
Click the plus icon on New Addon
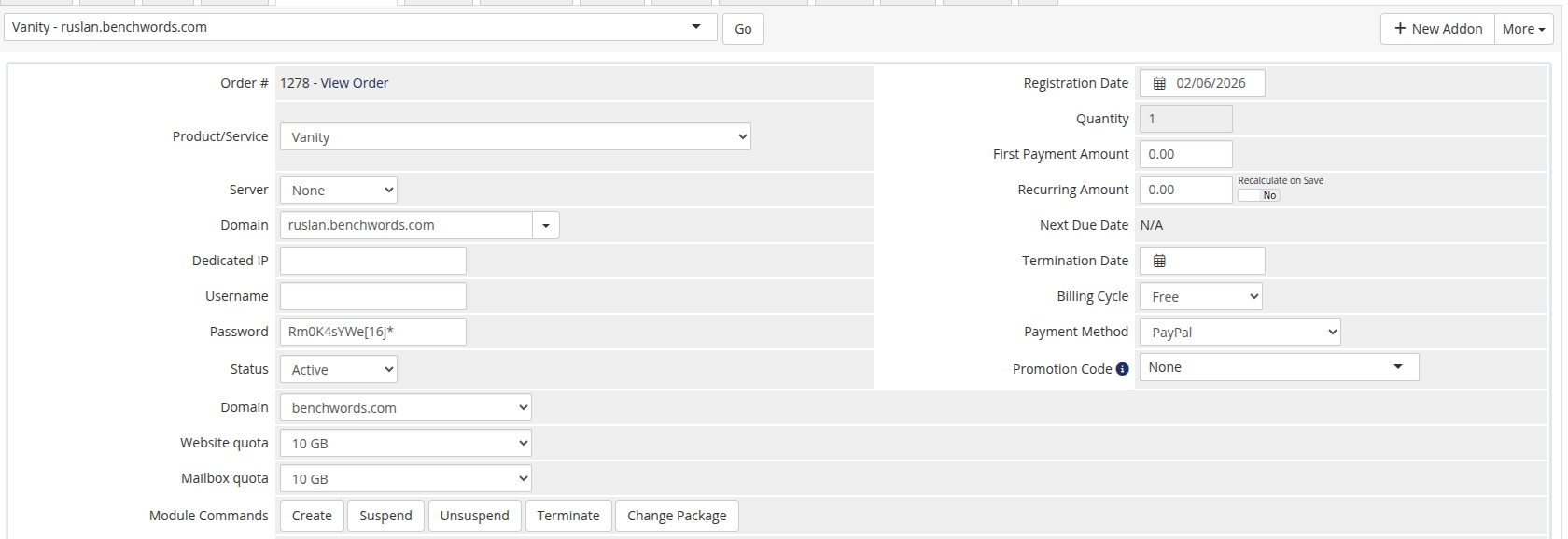tap(1400, 29)
